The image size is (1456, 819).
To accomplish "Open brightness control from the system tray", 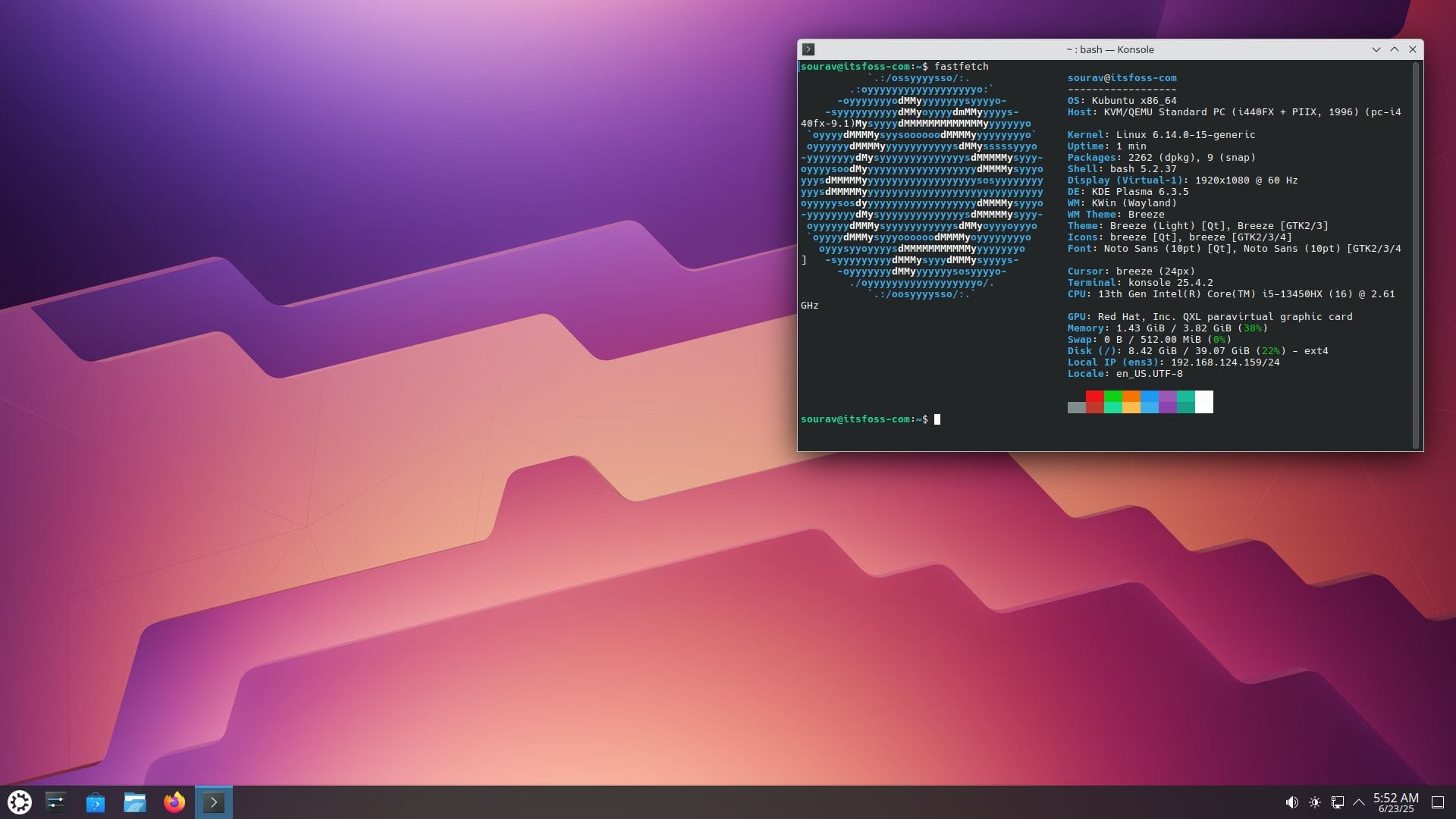I will pos(1314,802).
